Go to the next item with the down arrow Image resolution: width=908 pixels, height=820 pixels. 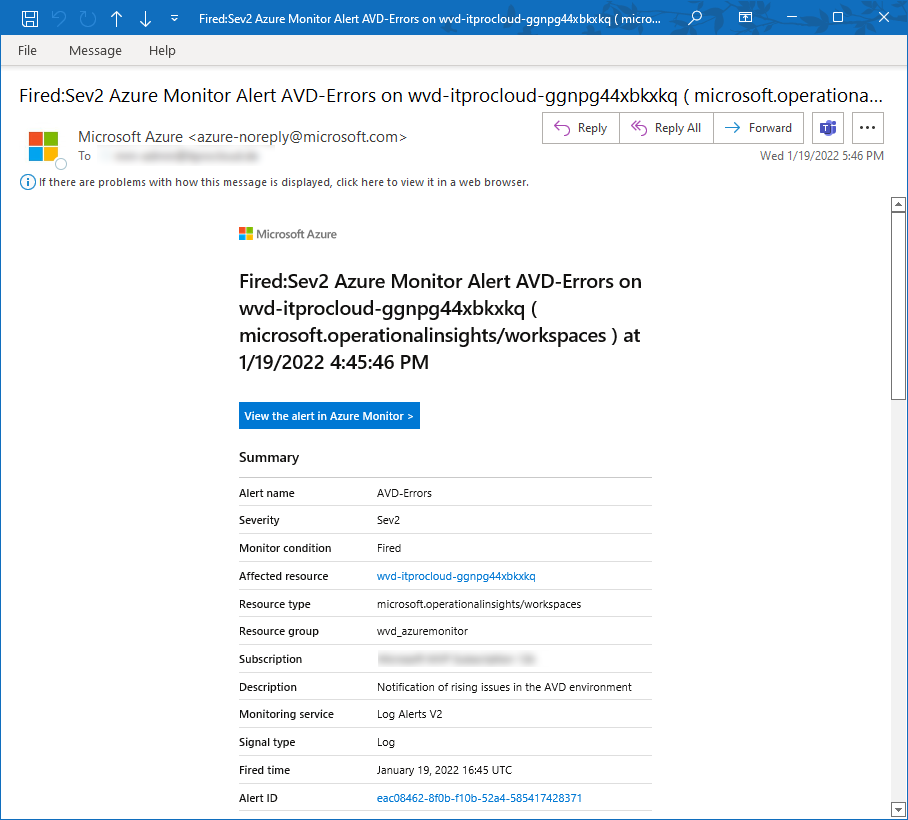145,19
